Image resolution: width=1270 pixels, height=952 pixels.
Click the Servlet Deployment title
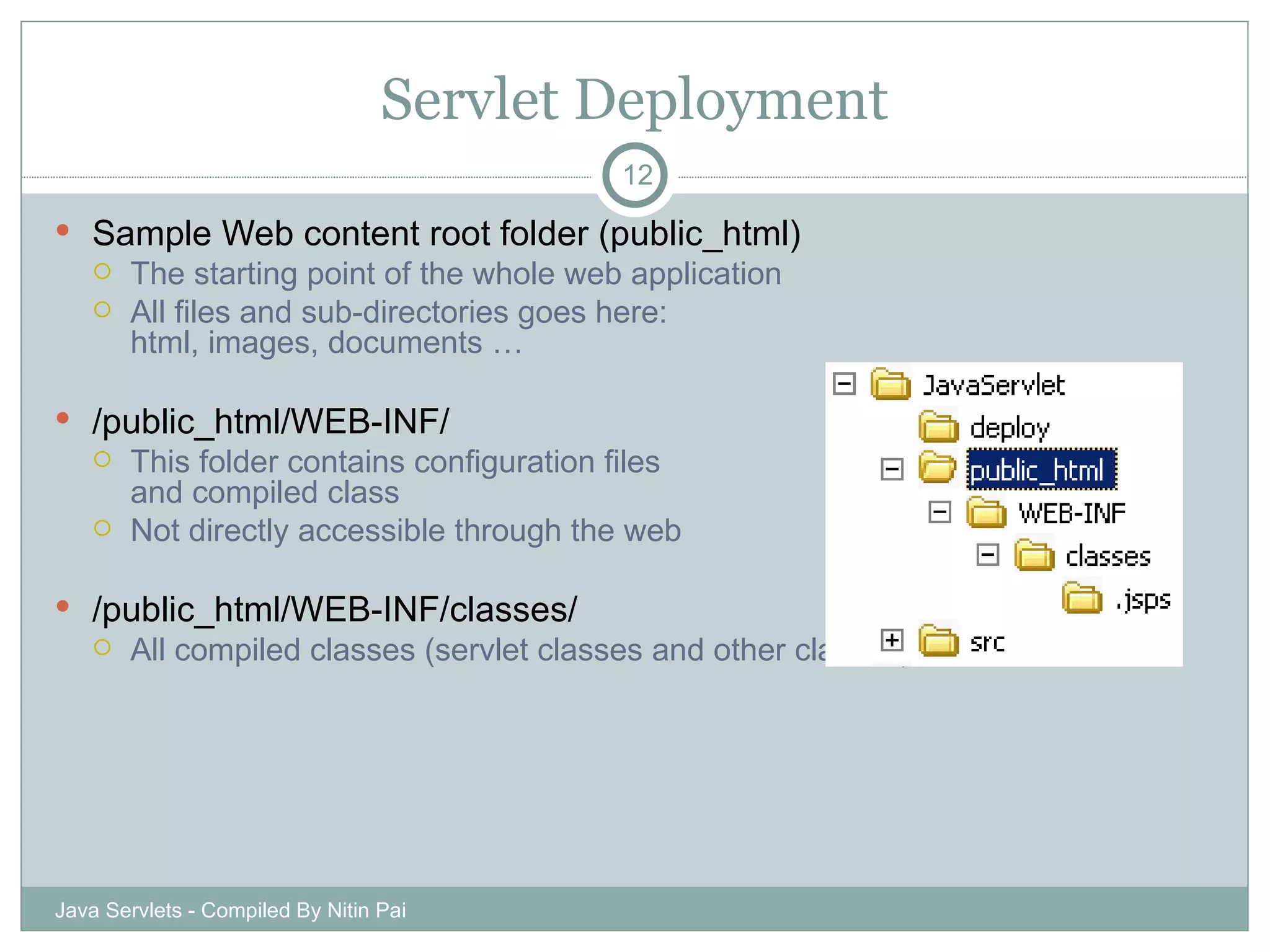[634, 99]
